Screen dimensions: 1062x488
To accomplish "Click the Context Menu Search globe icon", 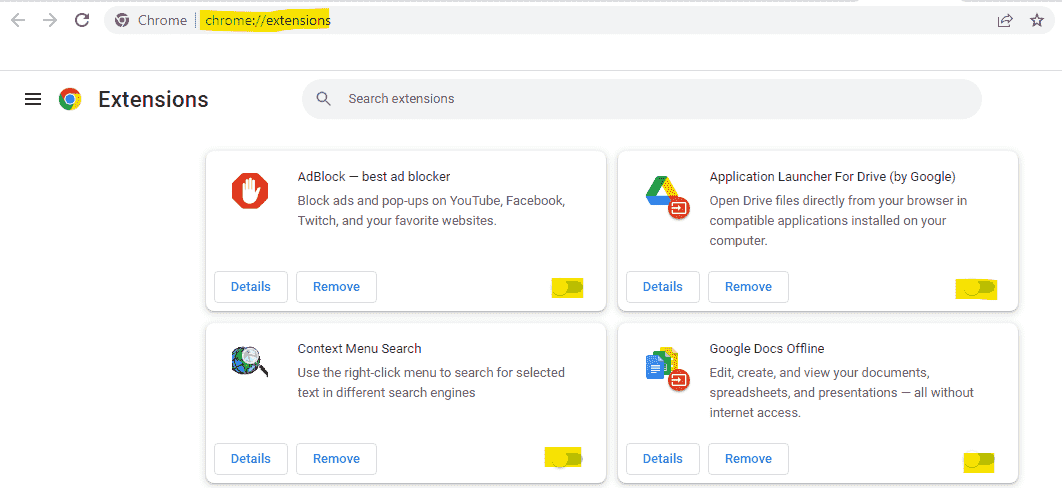I will (249, 361).
